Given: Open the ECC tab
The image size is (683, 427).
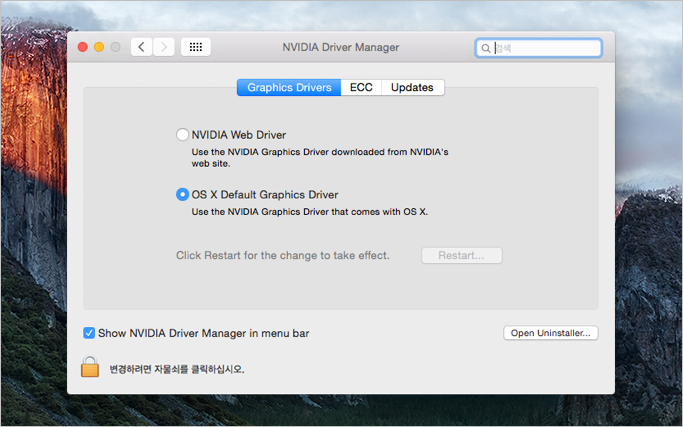Looking at the screenshot, I should pos(361,88).
